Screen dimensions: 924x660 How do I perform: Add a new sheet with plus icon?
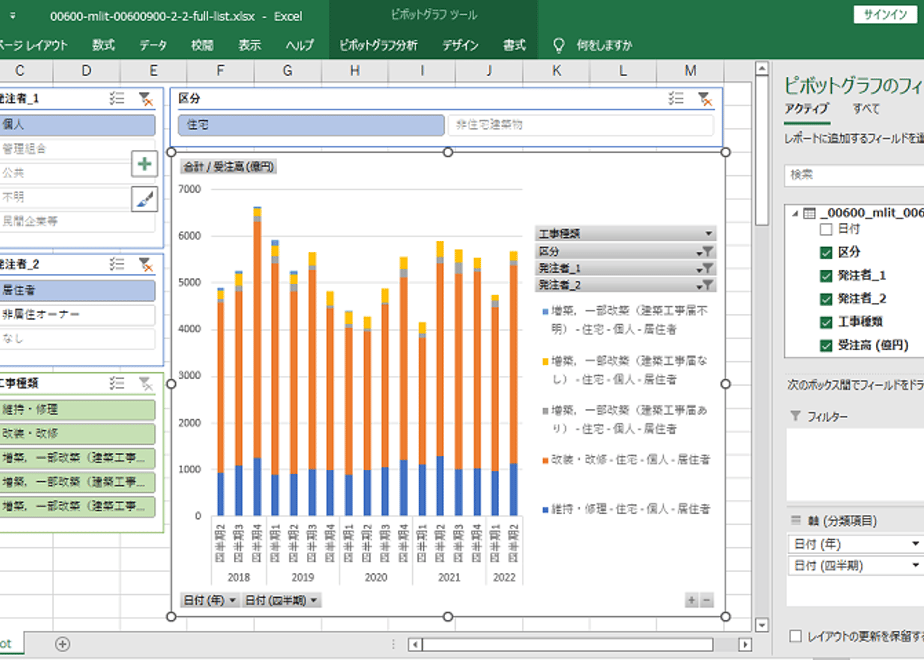[x=62, y=644]
